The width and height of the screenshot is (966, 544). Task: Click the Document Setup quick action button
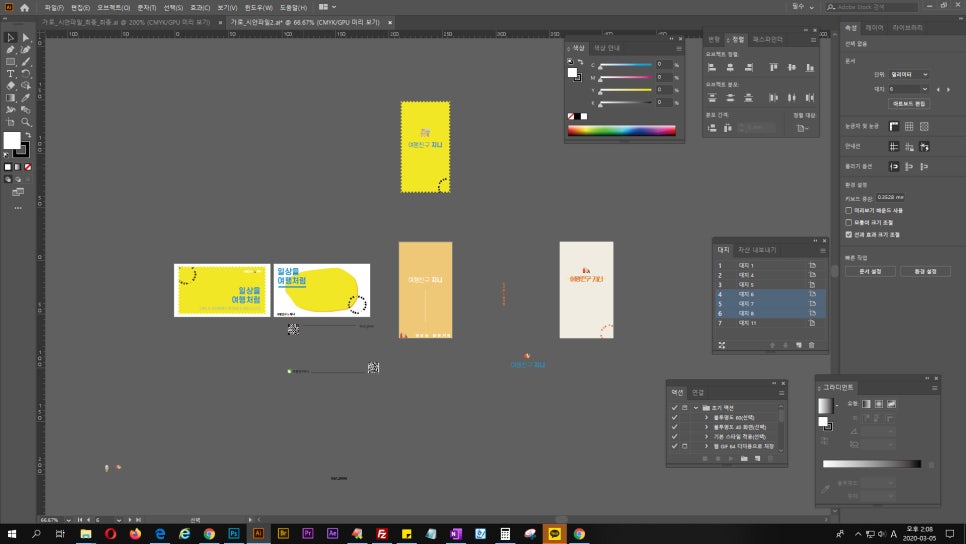[870, 271]
